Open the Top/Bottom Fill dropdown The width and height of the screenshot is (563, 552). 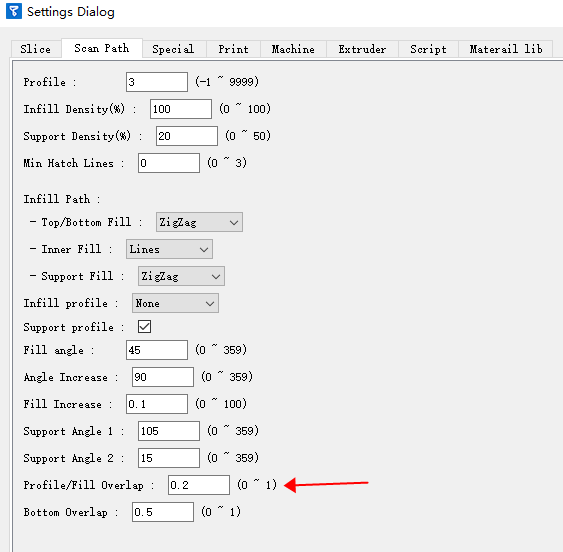tap(199, 222)
